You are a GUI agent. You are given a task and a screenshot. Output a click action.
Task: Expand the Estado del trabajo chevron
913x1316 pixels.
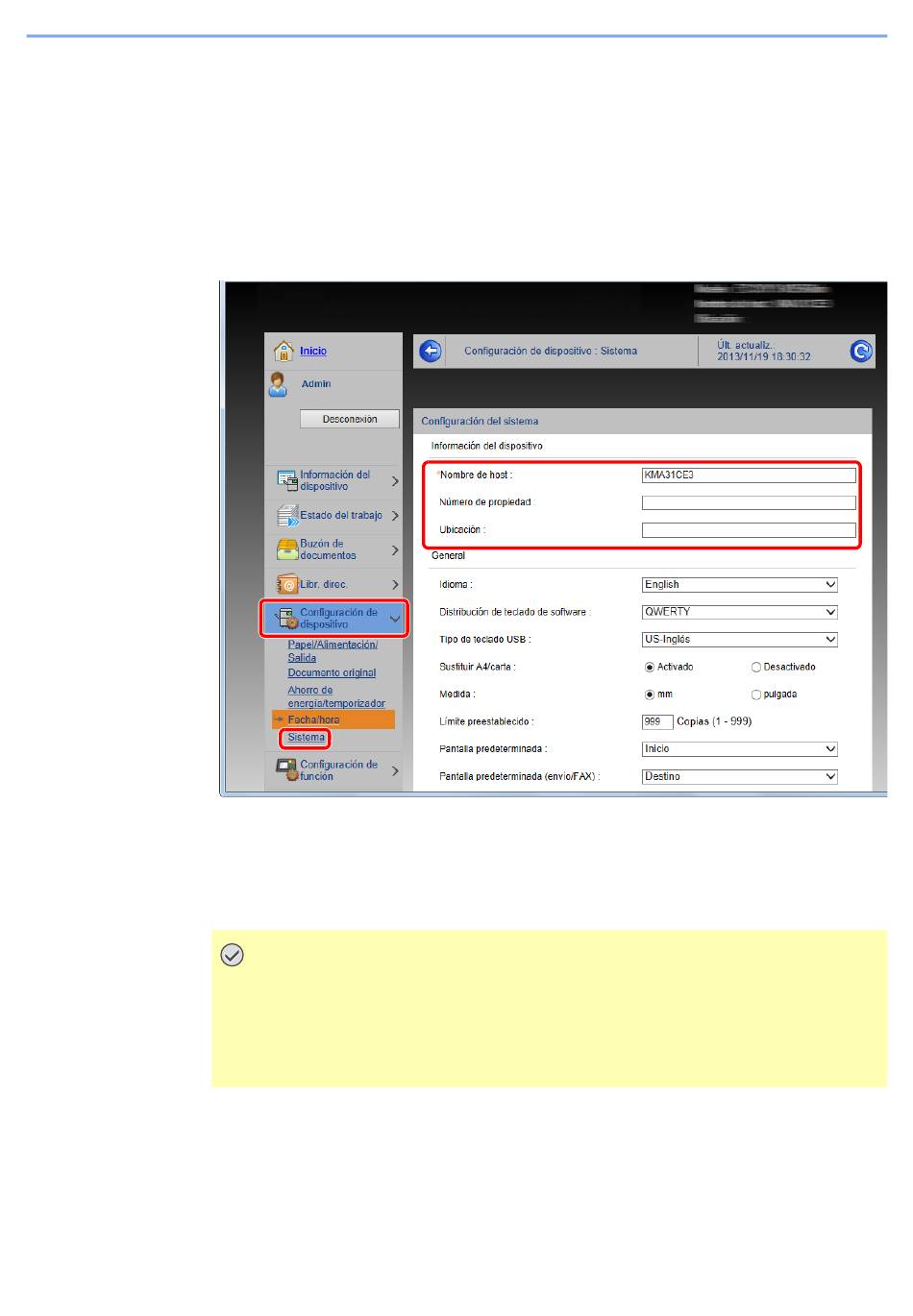tap(395, 516)
